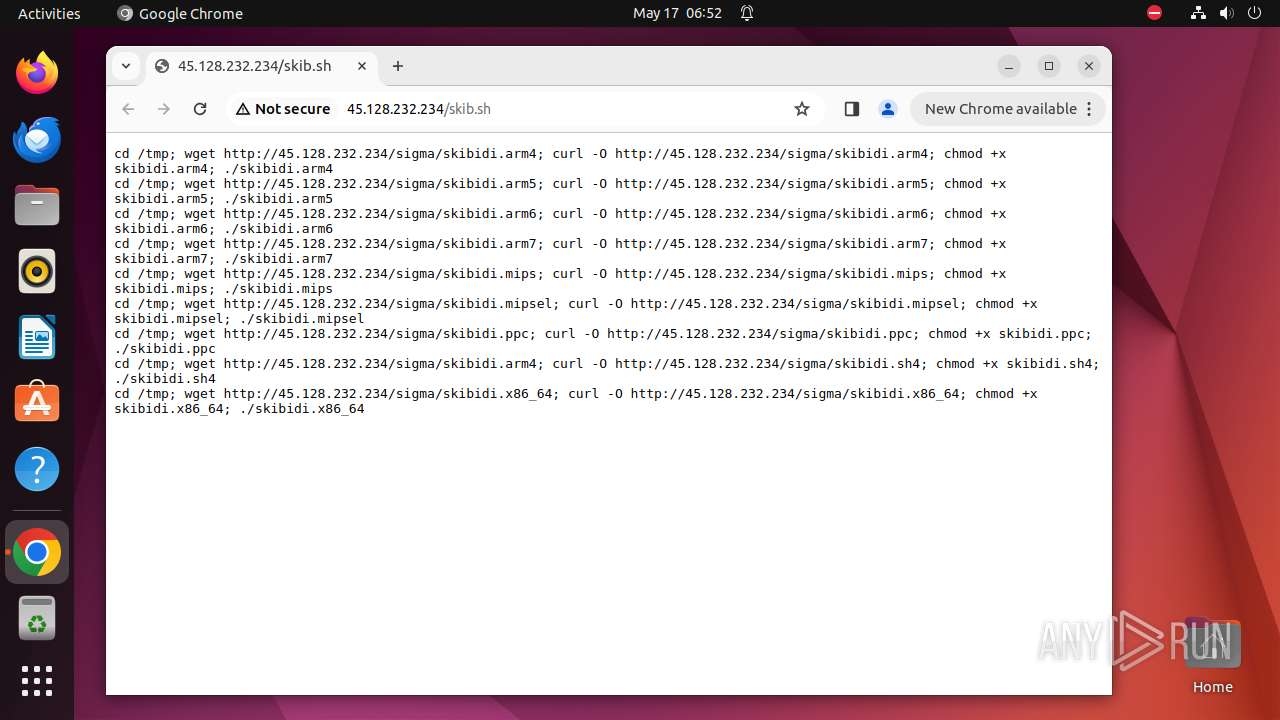Open the Help dock icon

pos(37,469)
